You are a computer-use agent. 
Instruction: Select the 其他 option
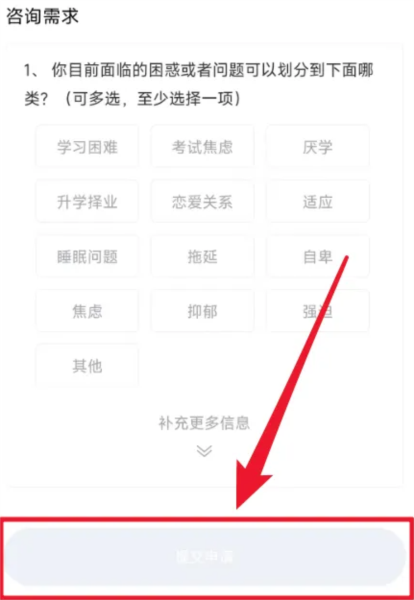[x=87, y=366]
